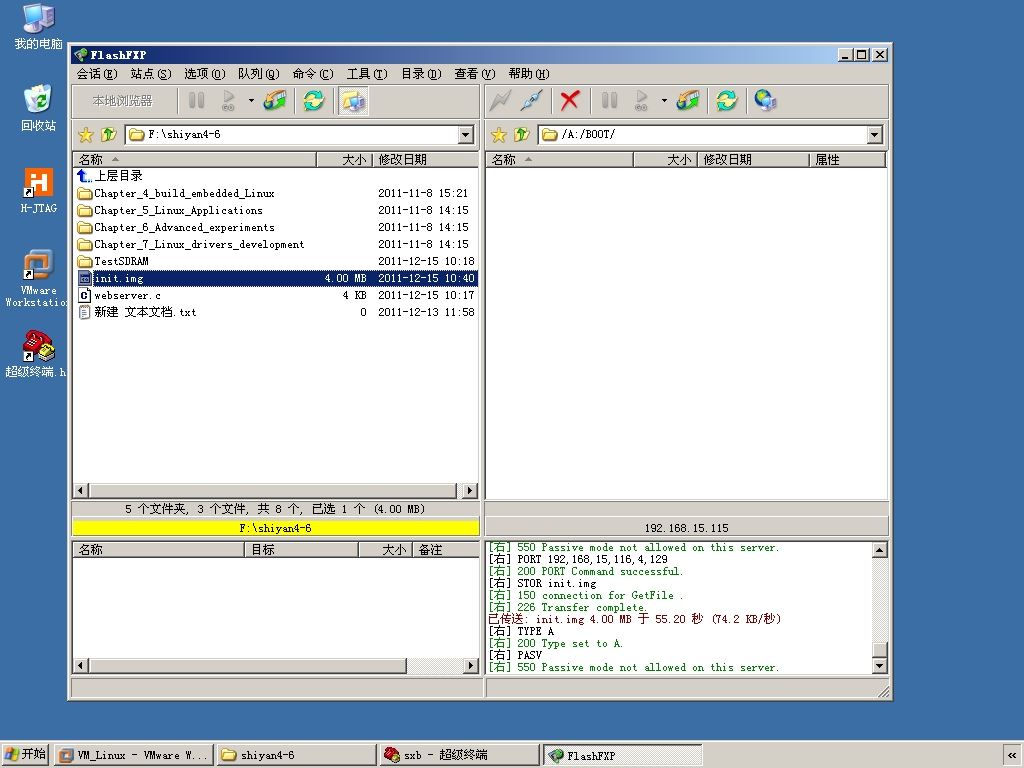
Task: Toggle the switch-to-local-browser icon
Action: click(353, 101)
